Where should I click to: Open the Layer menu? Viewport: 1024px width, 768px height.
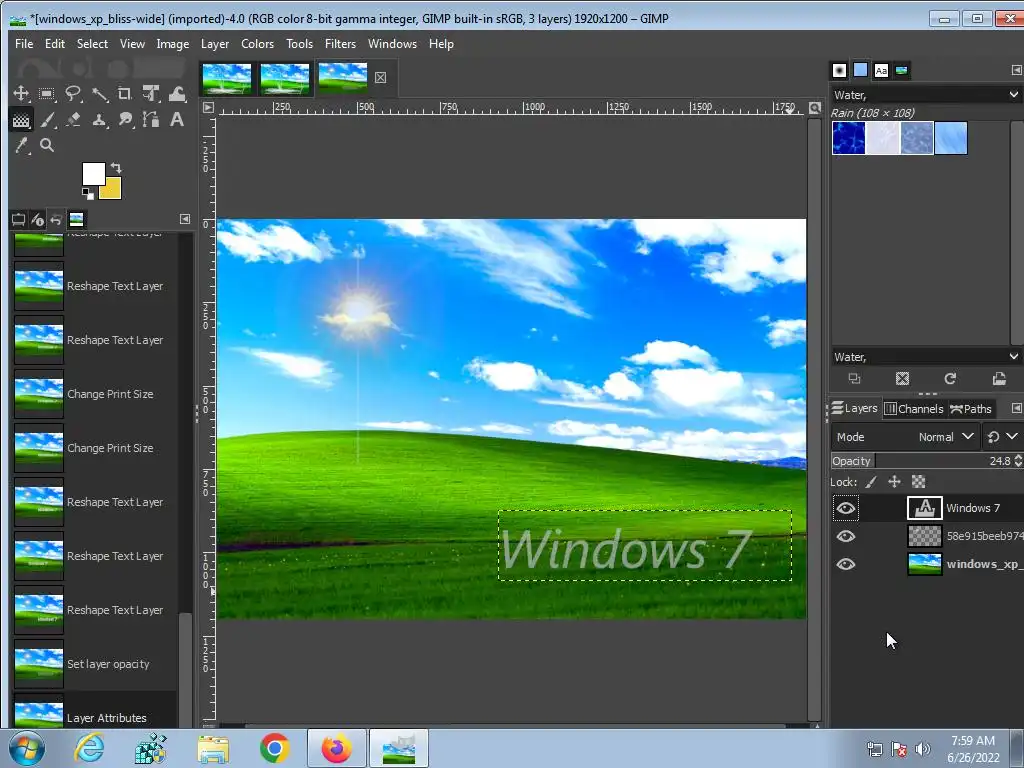pos(215,44)
